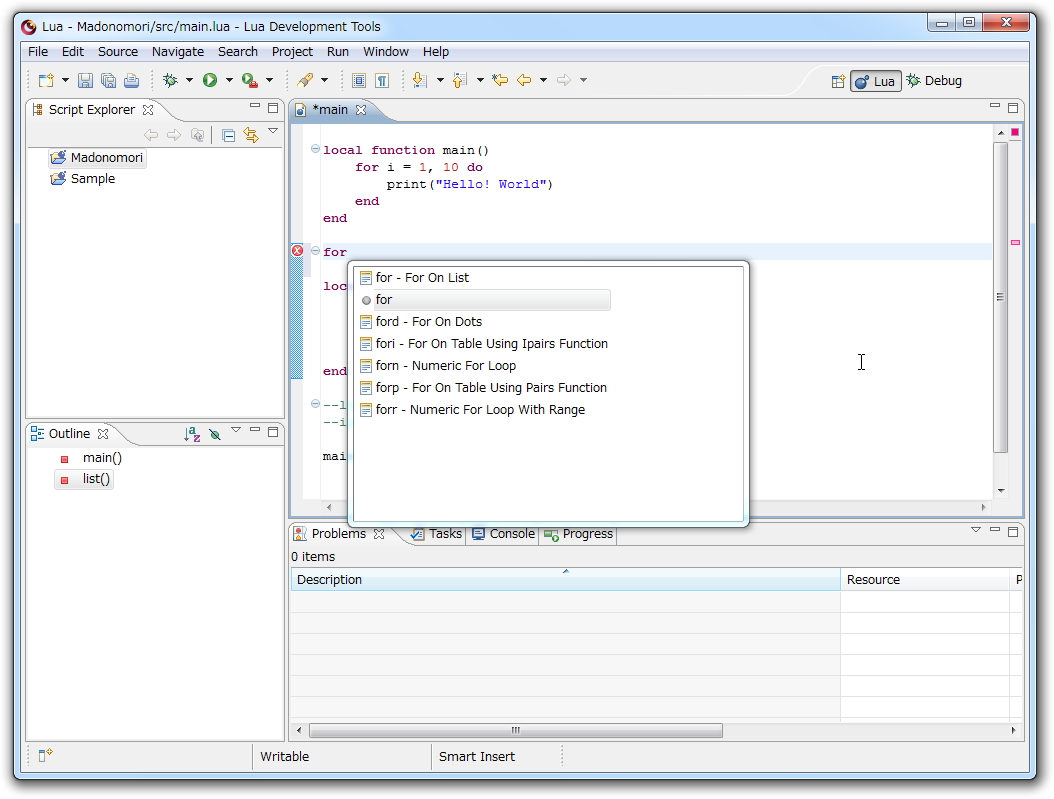Toggle Show Whitespace Characters button
The height and width of the screenshot is (799, 1054).
coord(381,81)
